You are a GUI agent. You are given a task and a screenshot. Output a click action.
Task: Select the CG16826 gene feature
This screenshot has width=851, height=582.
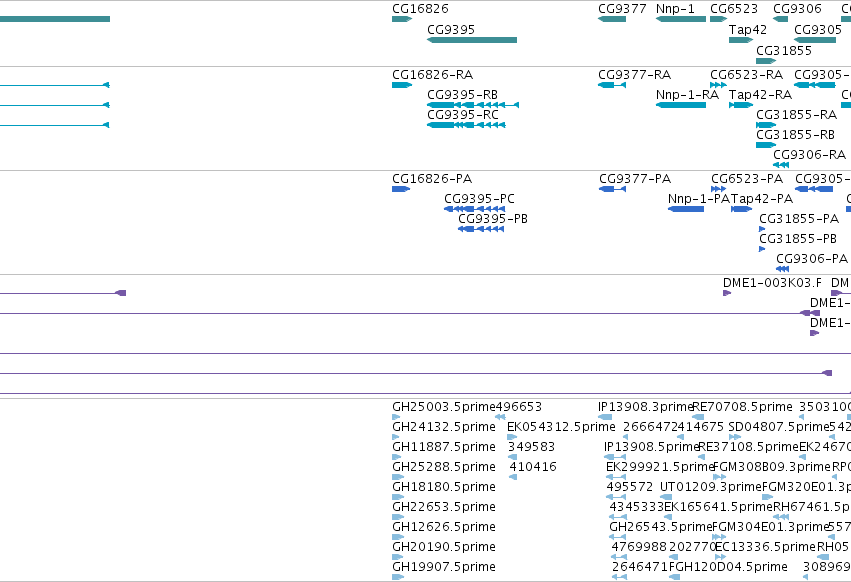click(402, 19)
